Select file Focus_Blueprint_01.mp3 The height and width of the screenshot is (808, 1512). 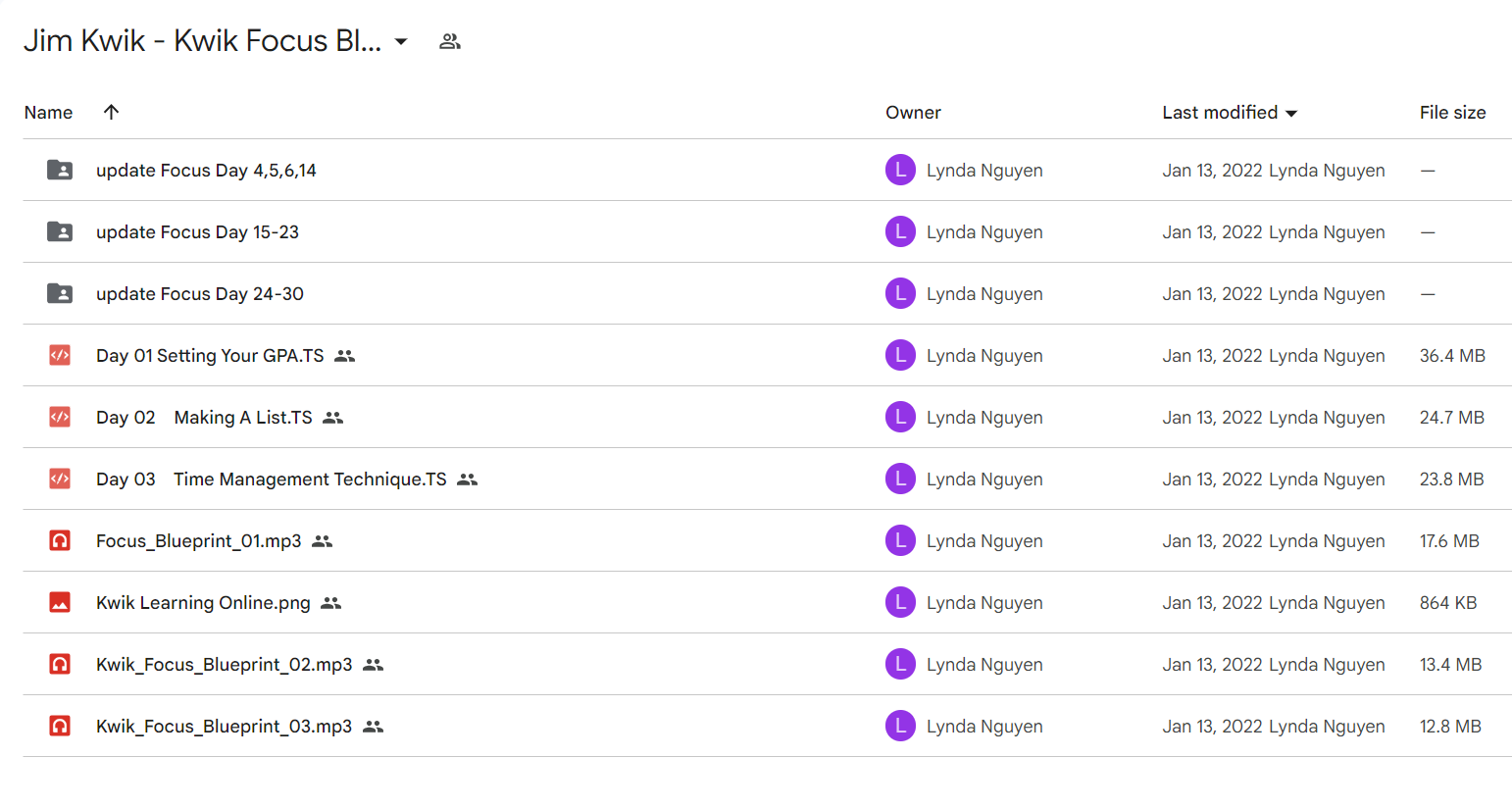[x=199, y=541]
